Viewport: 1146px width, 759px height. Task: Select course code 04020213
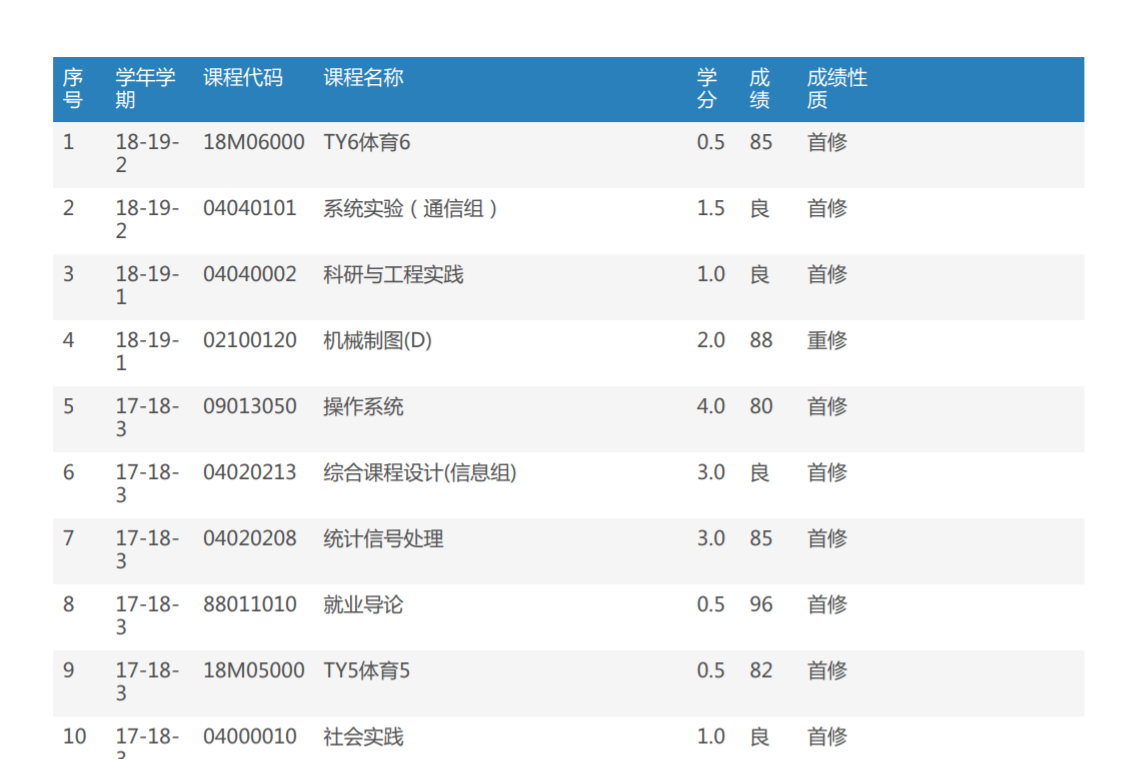coord(250,472)
